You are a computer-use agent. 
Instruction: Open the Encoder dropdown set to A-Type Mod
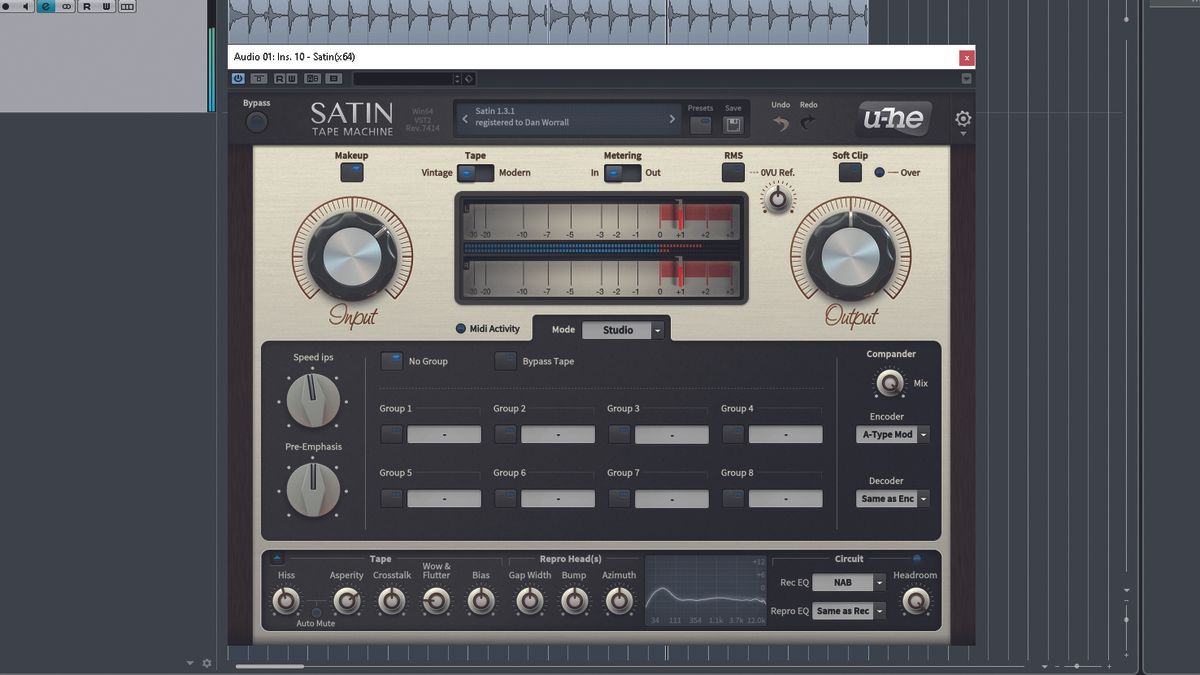coord(891,434)
